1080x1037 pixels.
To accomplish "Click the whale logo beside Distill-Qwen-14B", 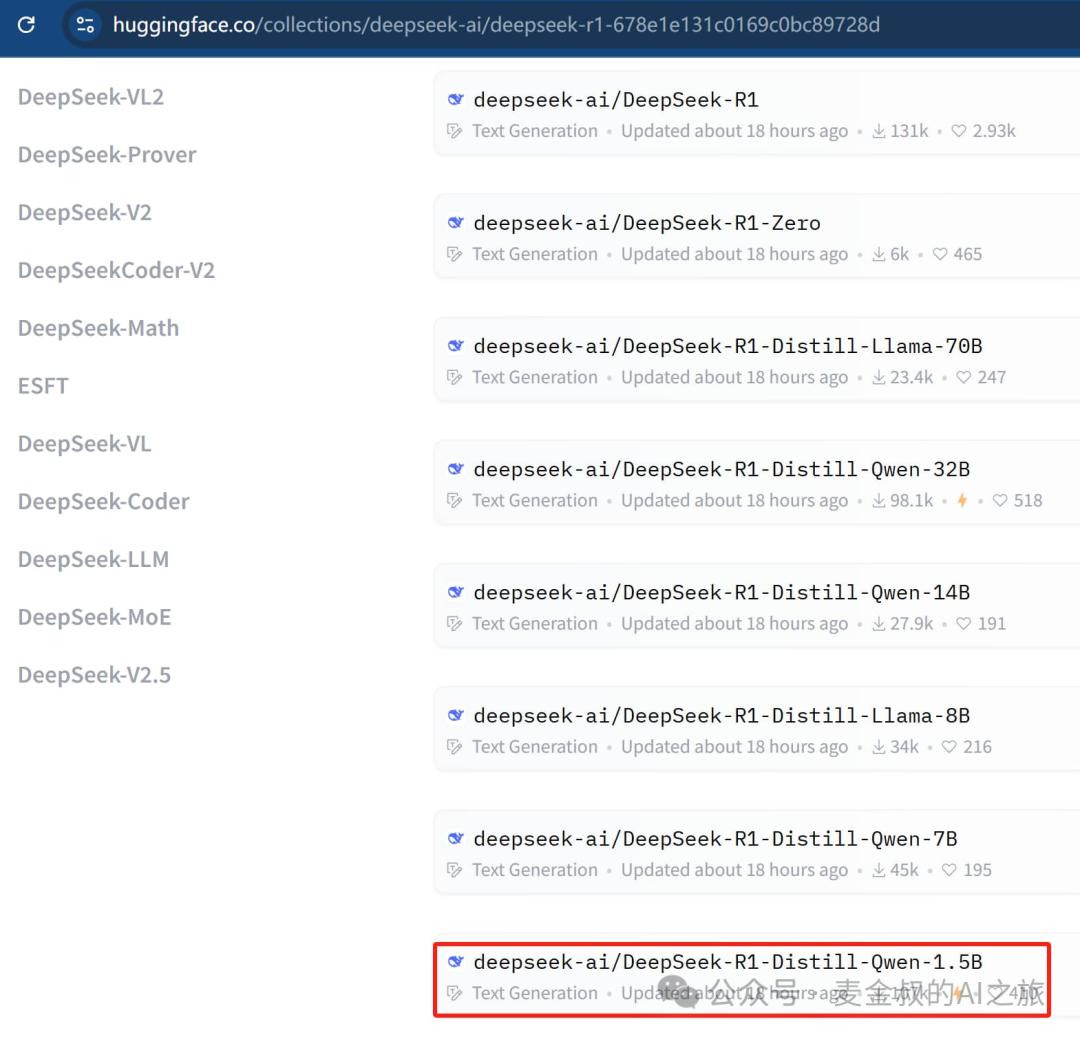I will (x=455, y=593).
